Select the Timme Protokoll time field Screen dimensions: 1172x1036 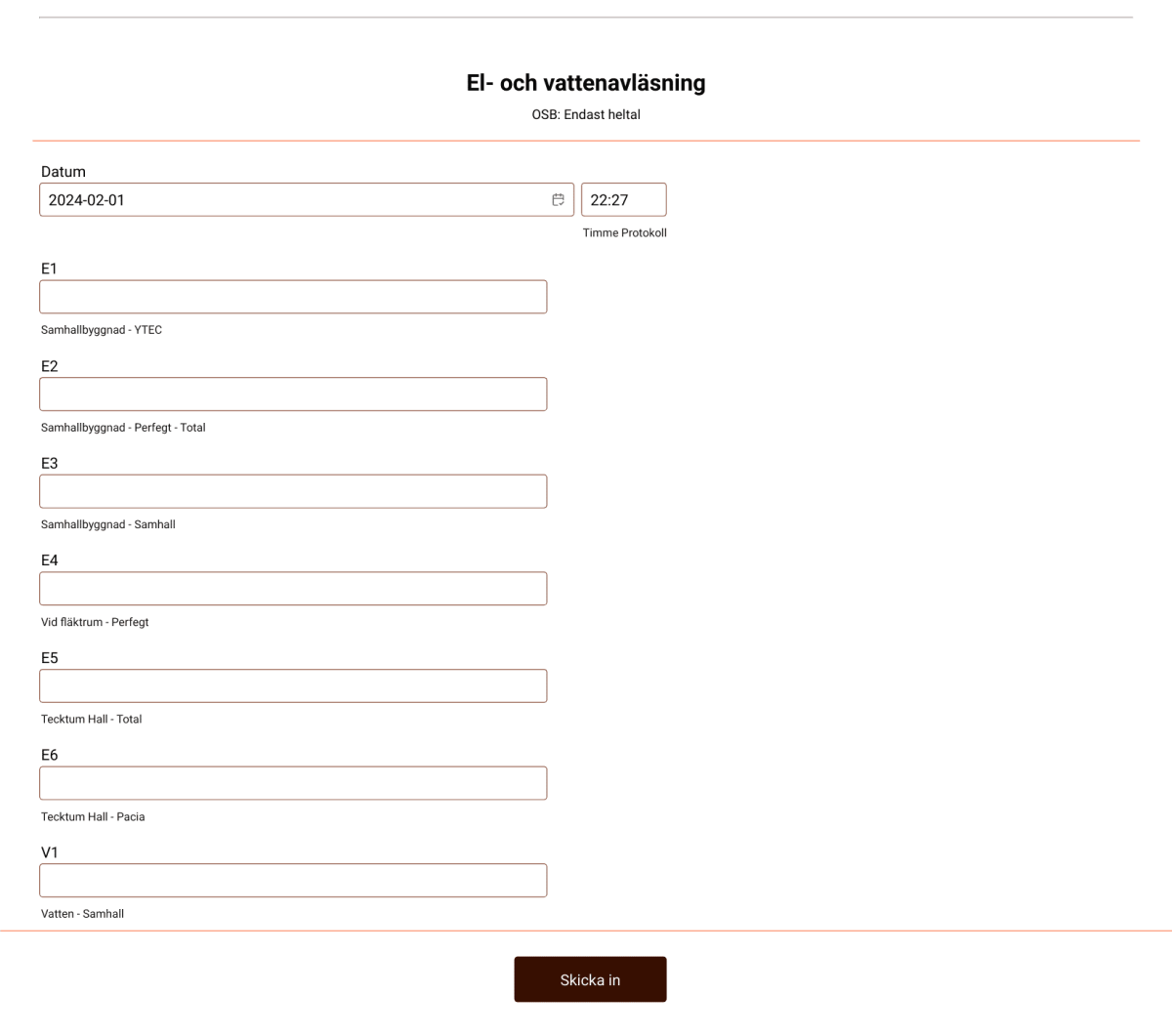pos(623,199)
